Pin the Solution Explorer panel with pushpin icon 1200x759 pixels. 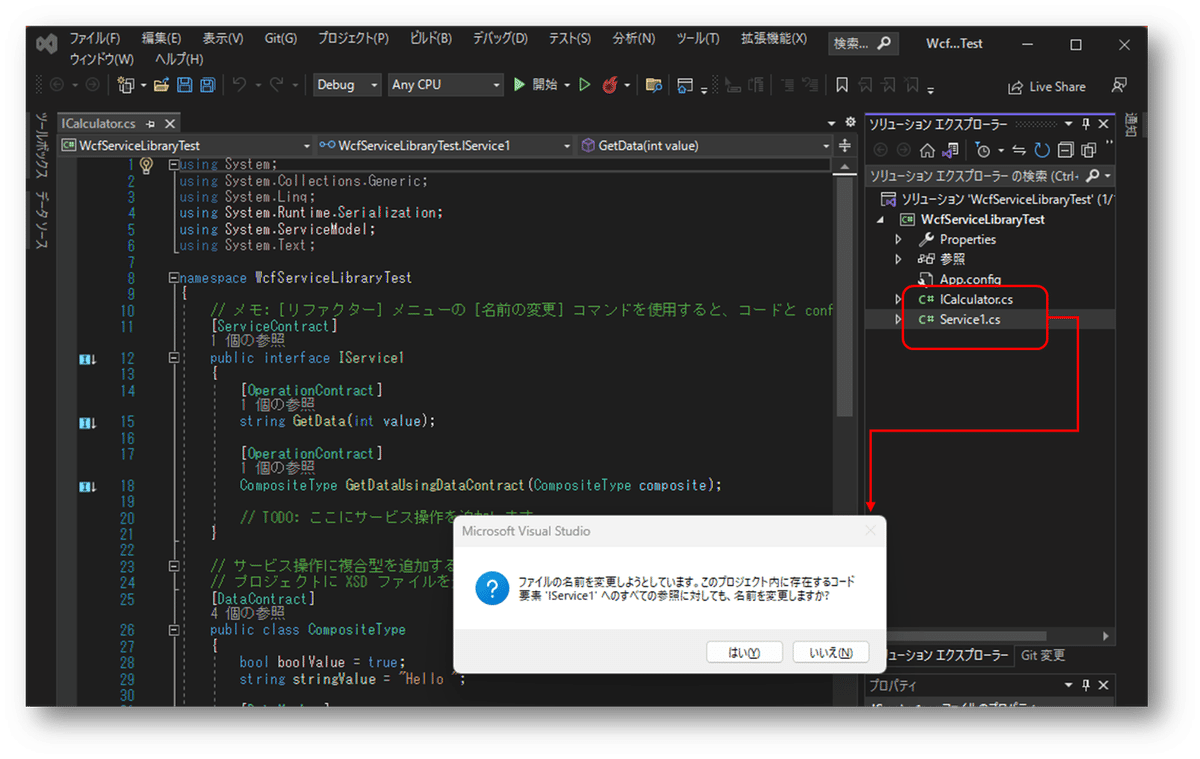point(1086,124)
